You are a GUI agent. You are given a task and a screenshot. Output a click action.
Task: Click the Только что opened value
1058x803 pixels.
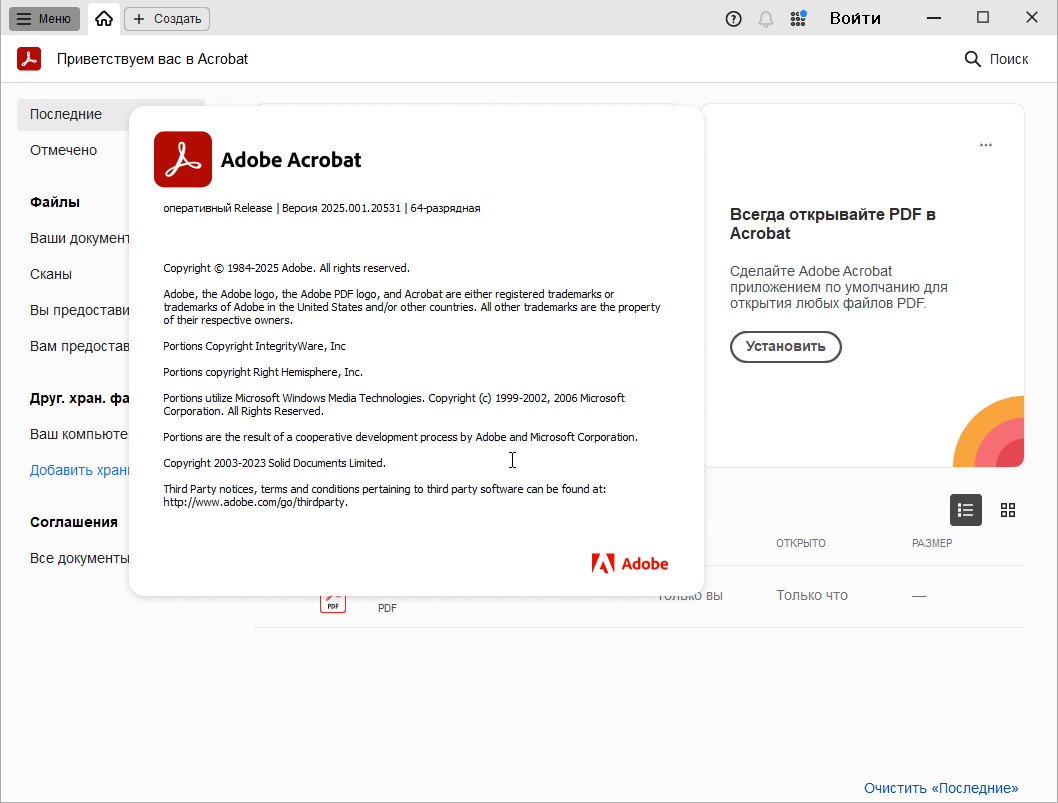(x=812, y=596)
